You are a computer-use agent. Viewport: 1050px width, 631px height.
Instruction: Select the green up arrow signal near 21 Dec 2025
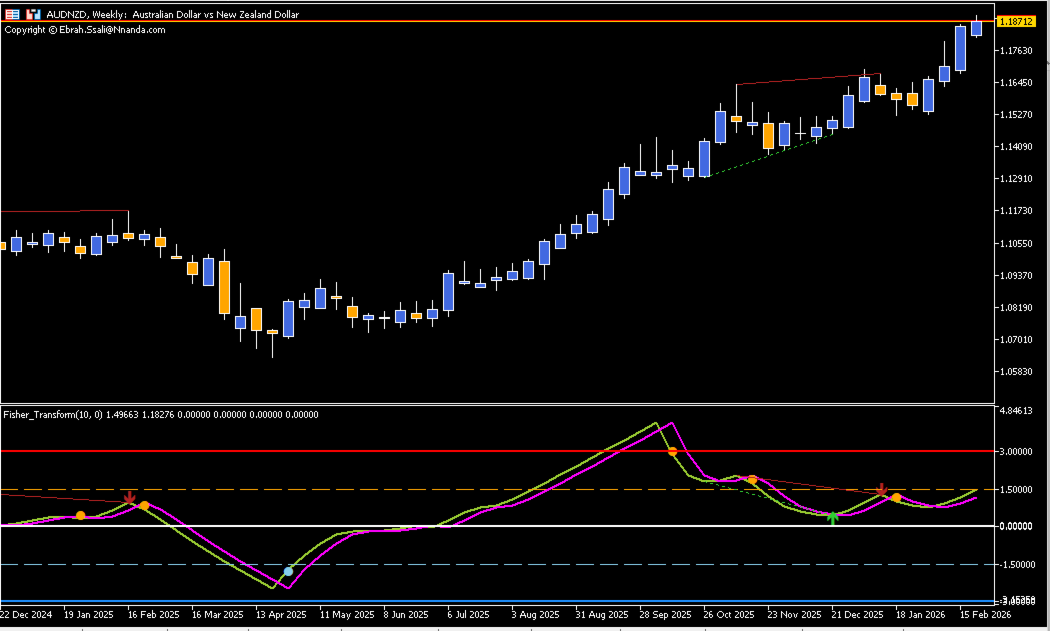coord(832,517)
